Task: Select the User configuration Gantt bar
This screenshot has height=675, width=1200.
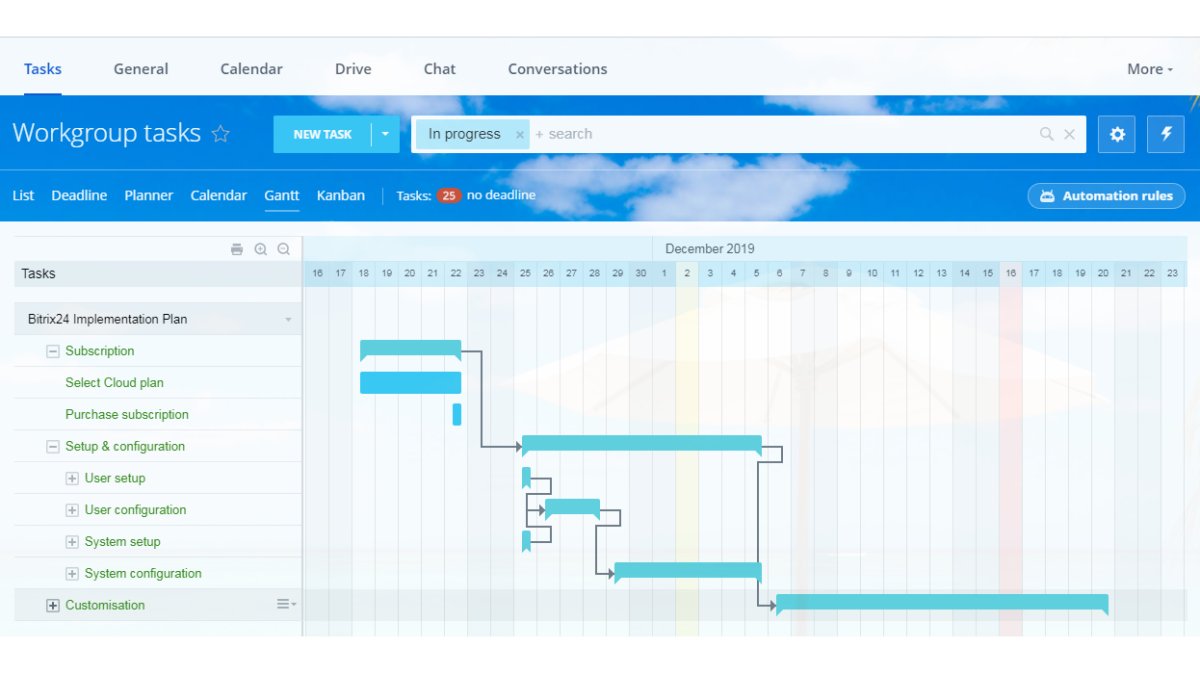Action: point(572,508)
